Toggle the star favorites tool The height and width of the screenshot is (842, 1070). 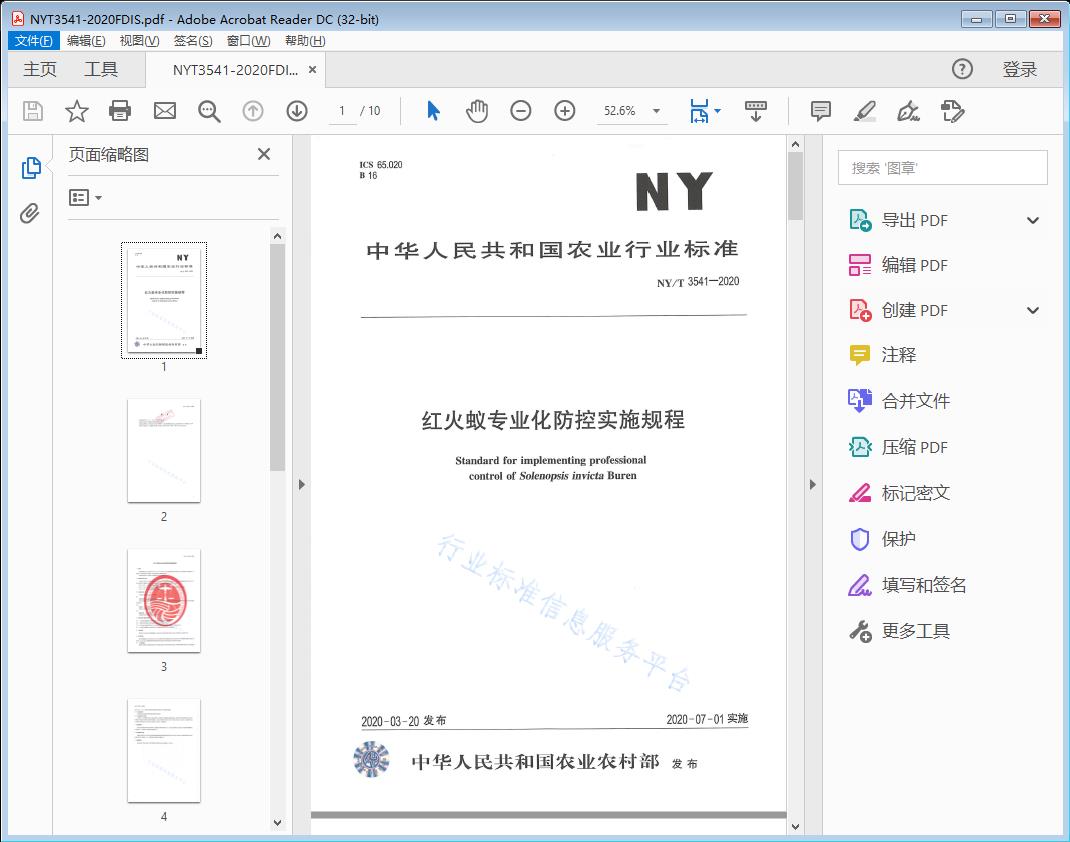[76, 111]
